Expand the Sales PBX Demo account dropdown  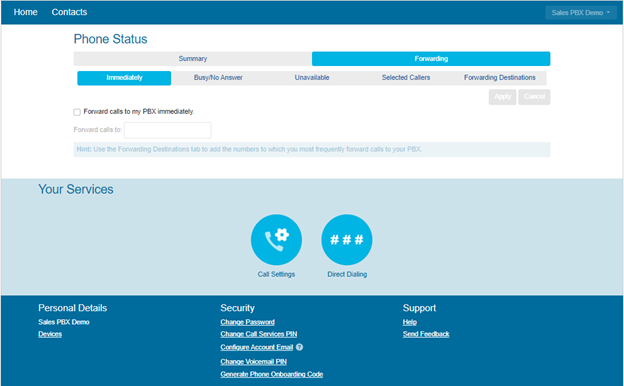coord(581,13)
